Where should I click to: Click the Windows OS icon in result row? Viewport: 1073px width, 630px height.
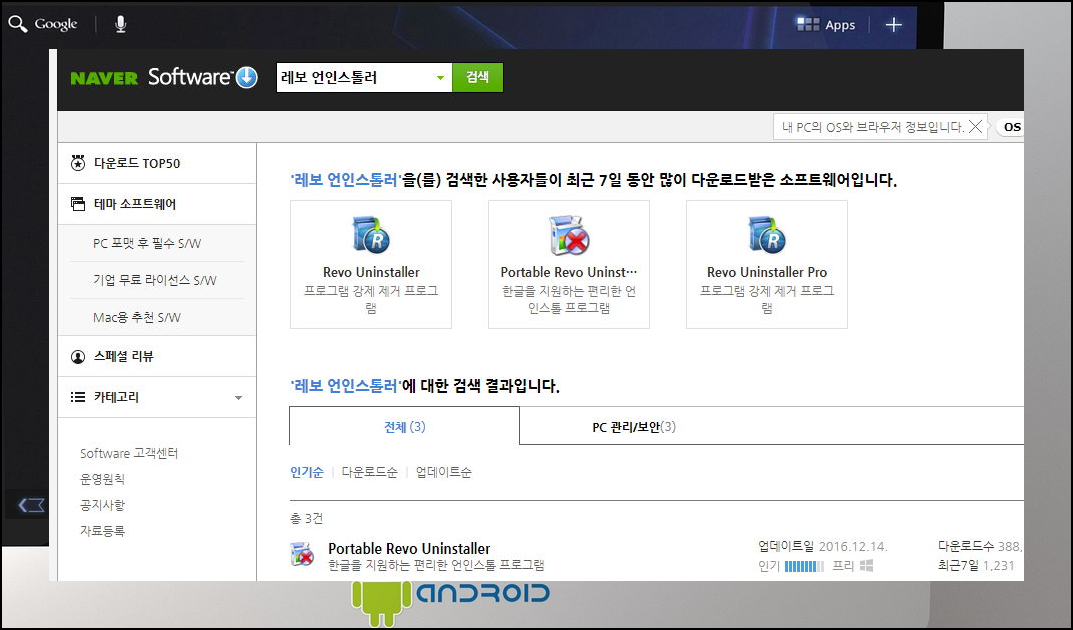tap(866, 566)
